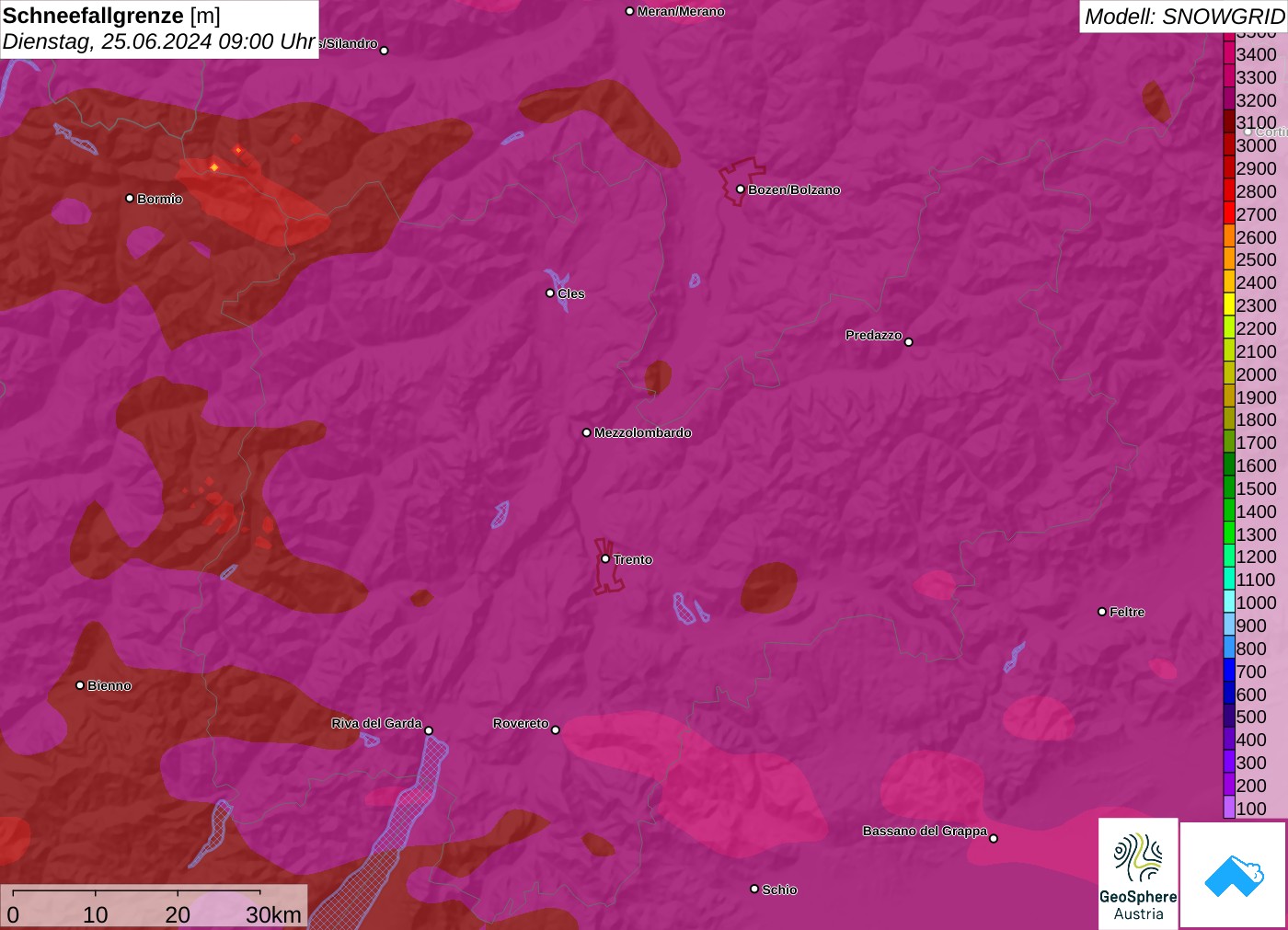
Task: Click the Schio city marker dot
Action: (x=754, y=889)
